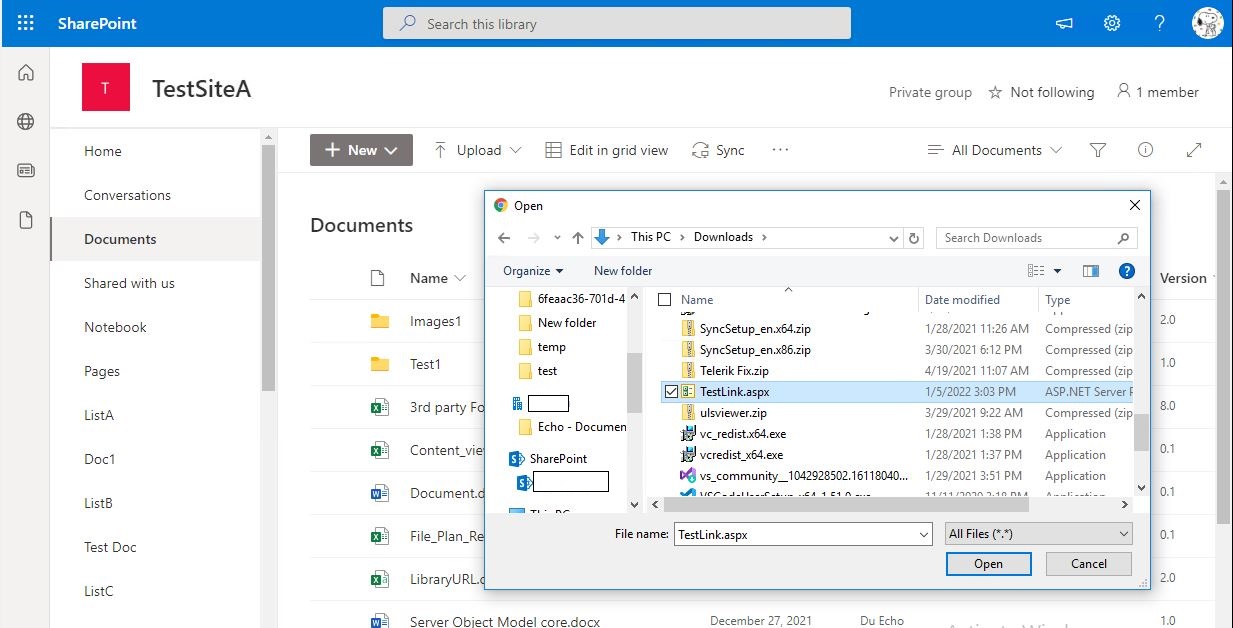Open the Settings gear in SharePoint header
Viewport: 1233px width, 628px height.
point(1112,23)
